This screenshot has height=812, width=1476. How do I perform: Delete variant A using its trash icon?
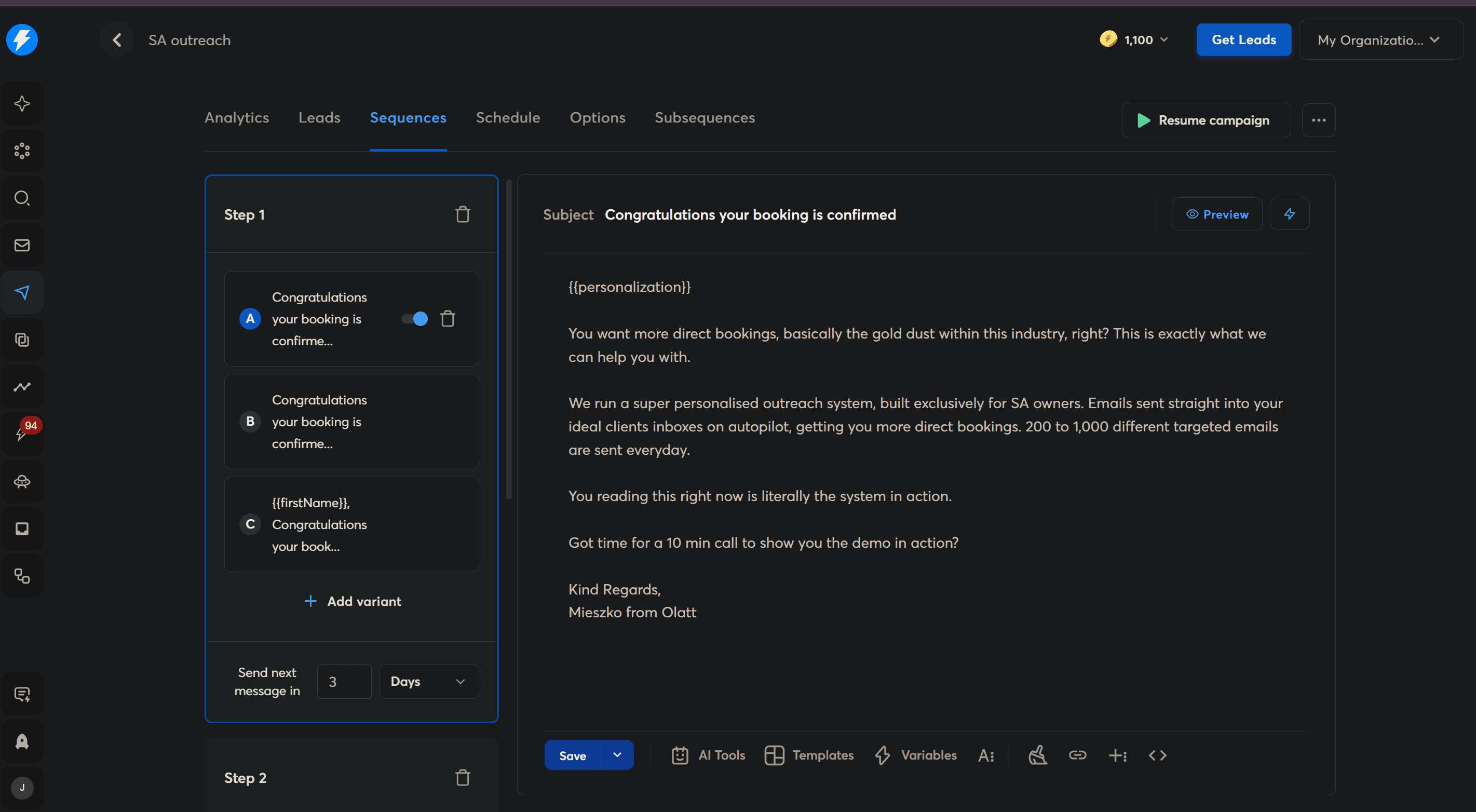[448, 319]
